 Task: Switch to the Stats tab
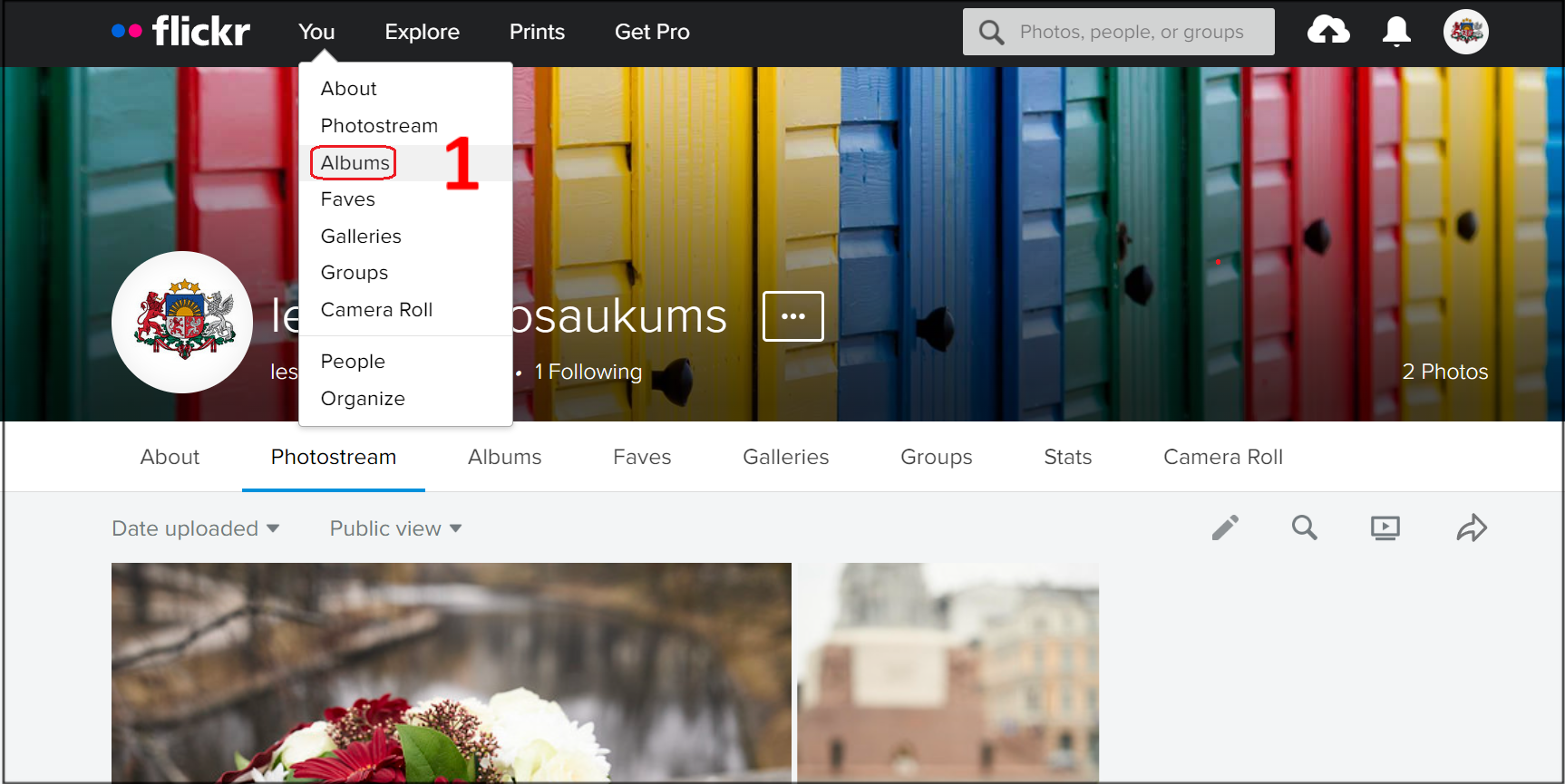1068,457
